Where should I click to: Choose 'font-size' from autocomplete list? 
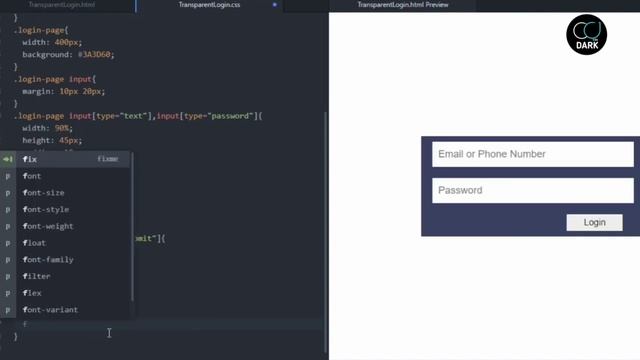coord(65,193)
